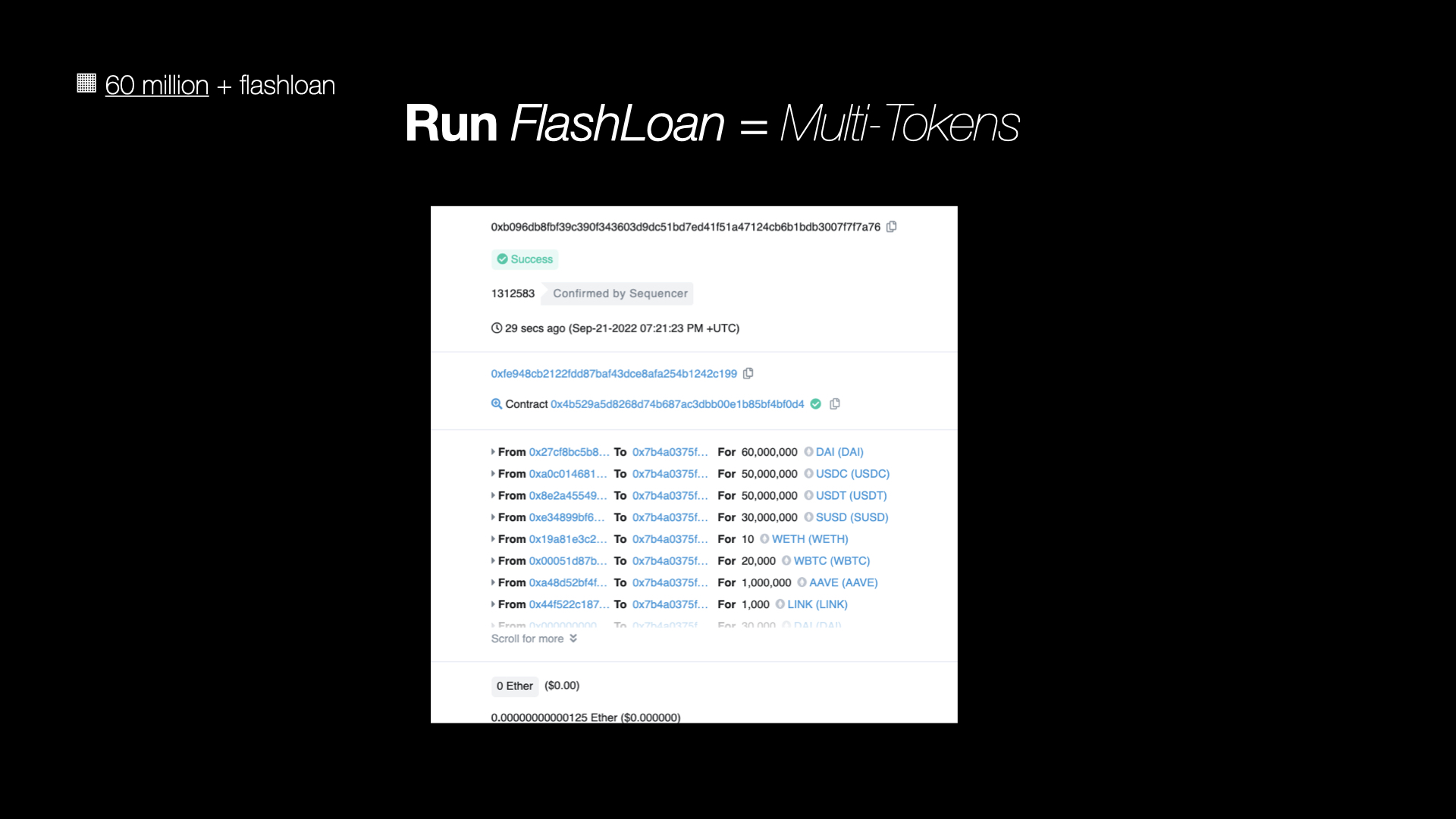Expand the WBTC token transfer row
The height and width of the screenshot is (819, 1456).
point(493,560)
